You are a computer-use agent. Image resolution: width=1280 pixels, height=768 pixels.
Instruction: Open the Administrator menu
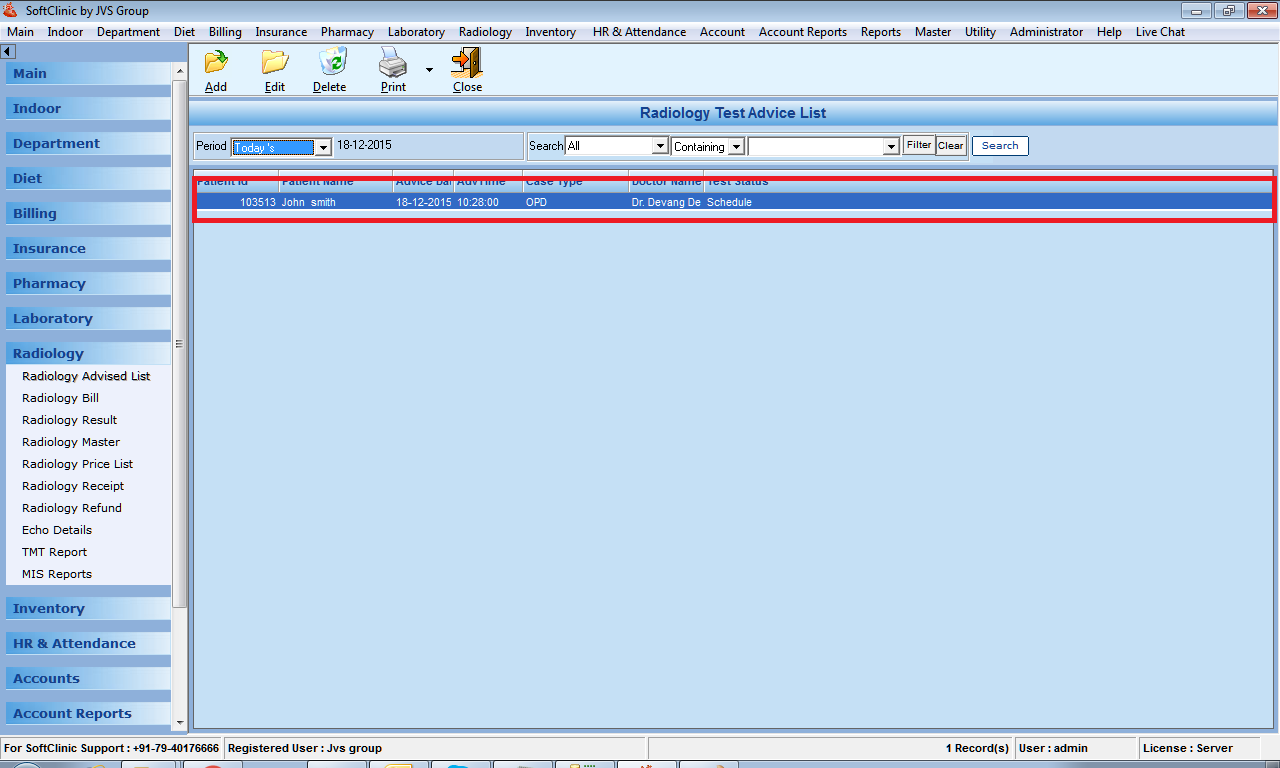click(x=1046, y=32)
